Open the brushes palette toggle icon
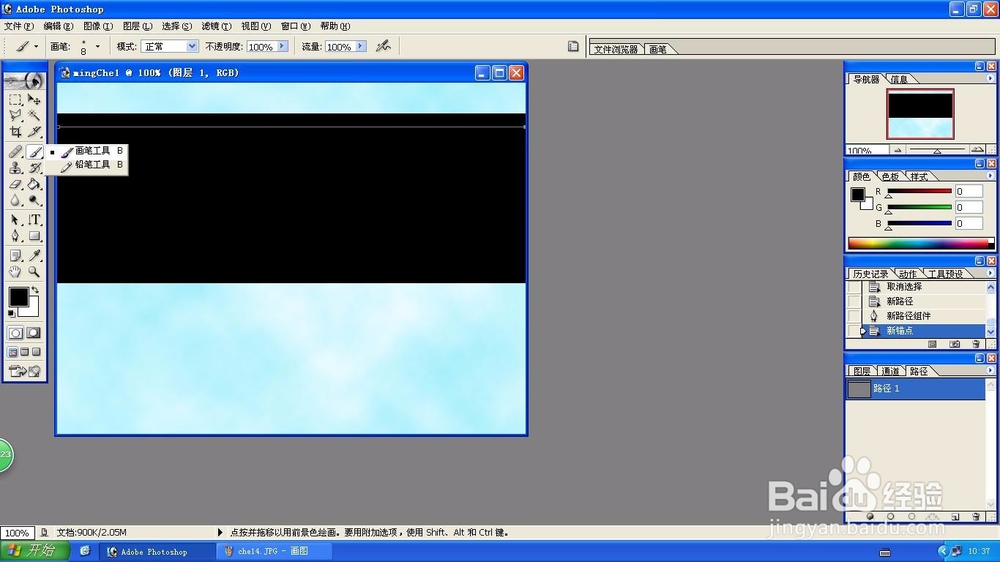Viewport: 1000px width, 562px height. coord(573,46)
